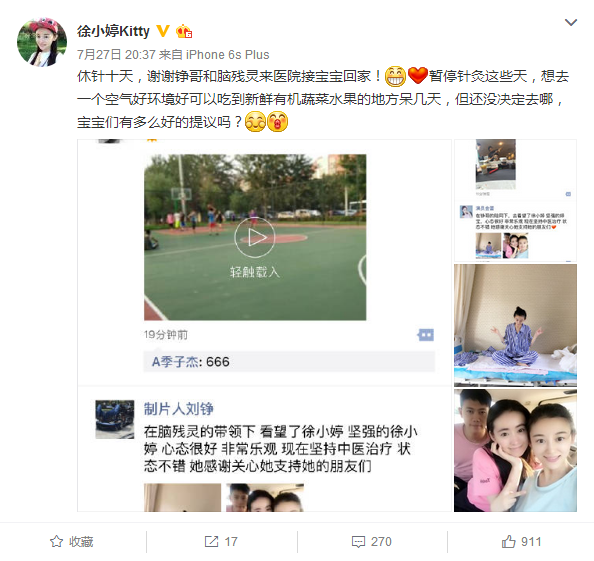Screen dimensions: 594x561
Task: Click the 收藏 favorite label
Action: (81, 542)
